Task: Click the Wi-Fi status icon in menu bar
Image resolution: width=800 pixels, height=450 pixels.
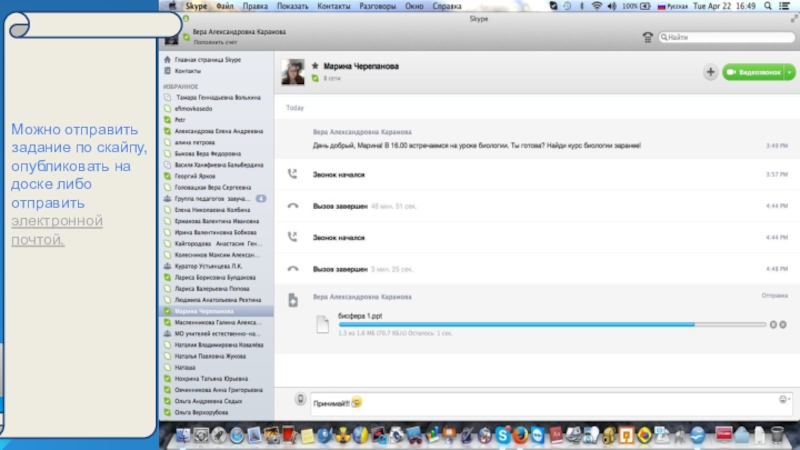Action: pyautogui.click(x=597, y=6)
